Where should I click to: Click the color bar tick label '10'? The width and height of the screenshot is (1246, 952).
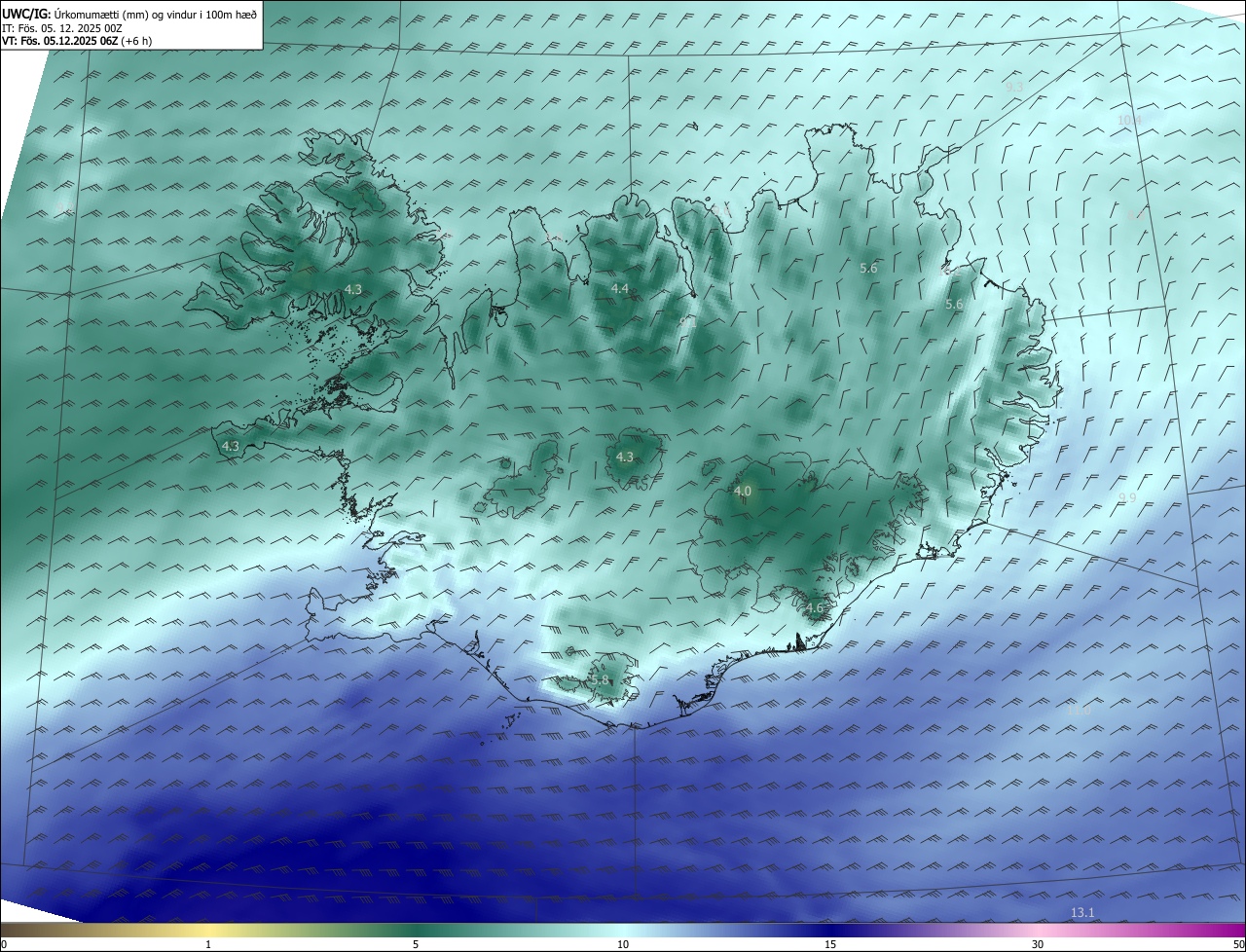[x=623, y=944]
